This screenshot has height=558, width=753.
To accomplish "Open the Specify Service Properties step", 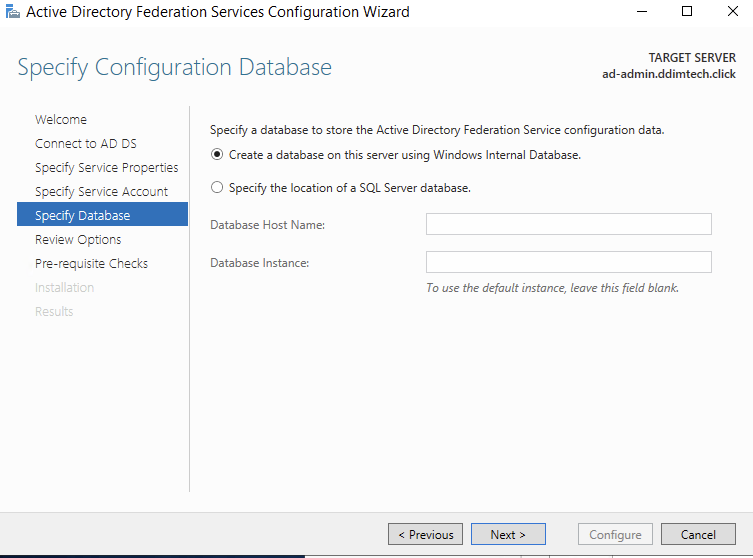I will click(x=107, y=168).
